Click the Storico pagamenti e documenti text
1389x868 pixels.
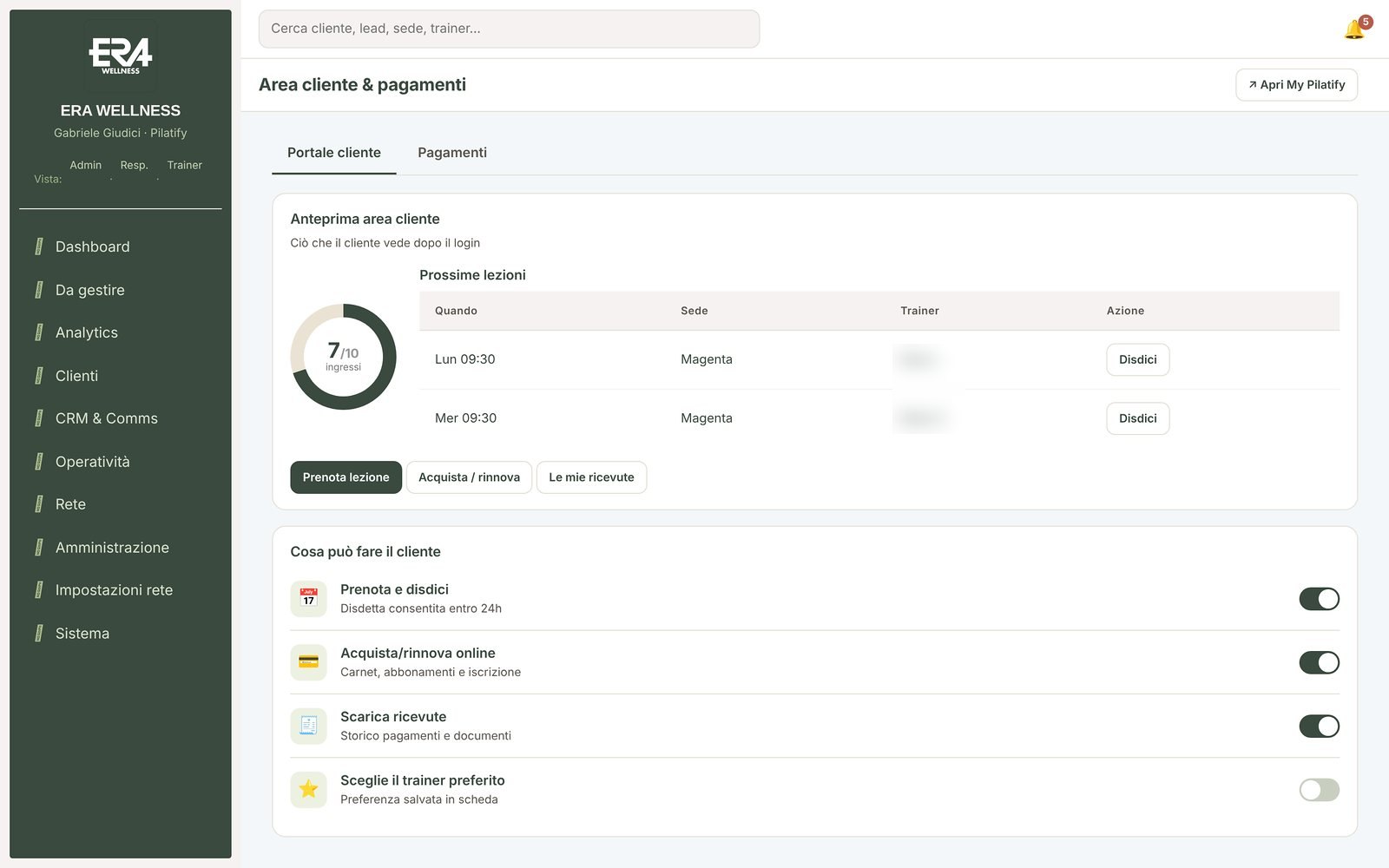coord(425,736)
